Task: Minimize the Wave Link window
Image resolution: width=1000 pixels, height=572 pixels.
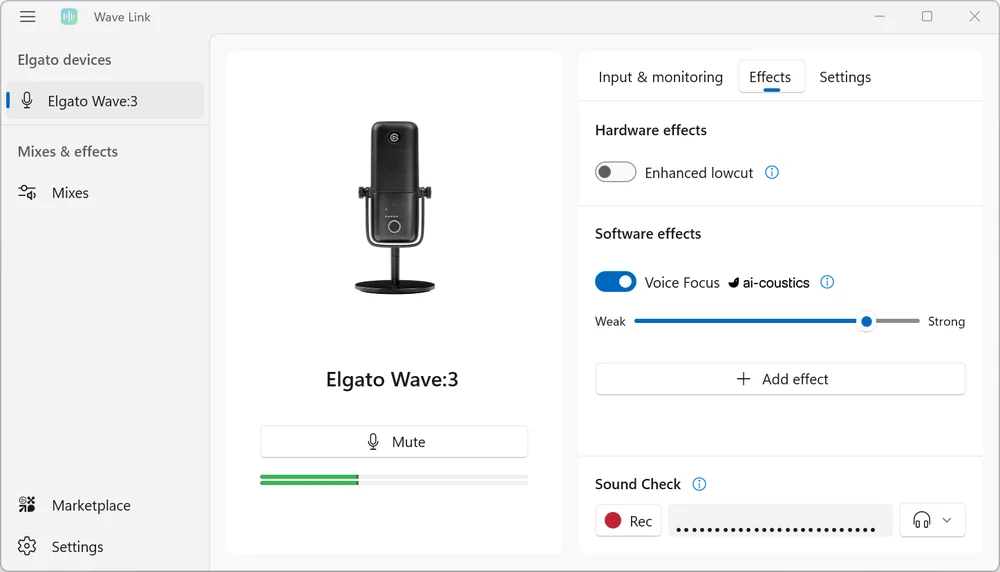Action: pos(879,17)
